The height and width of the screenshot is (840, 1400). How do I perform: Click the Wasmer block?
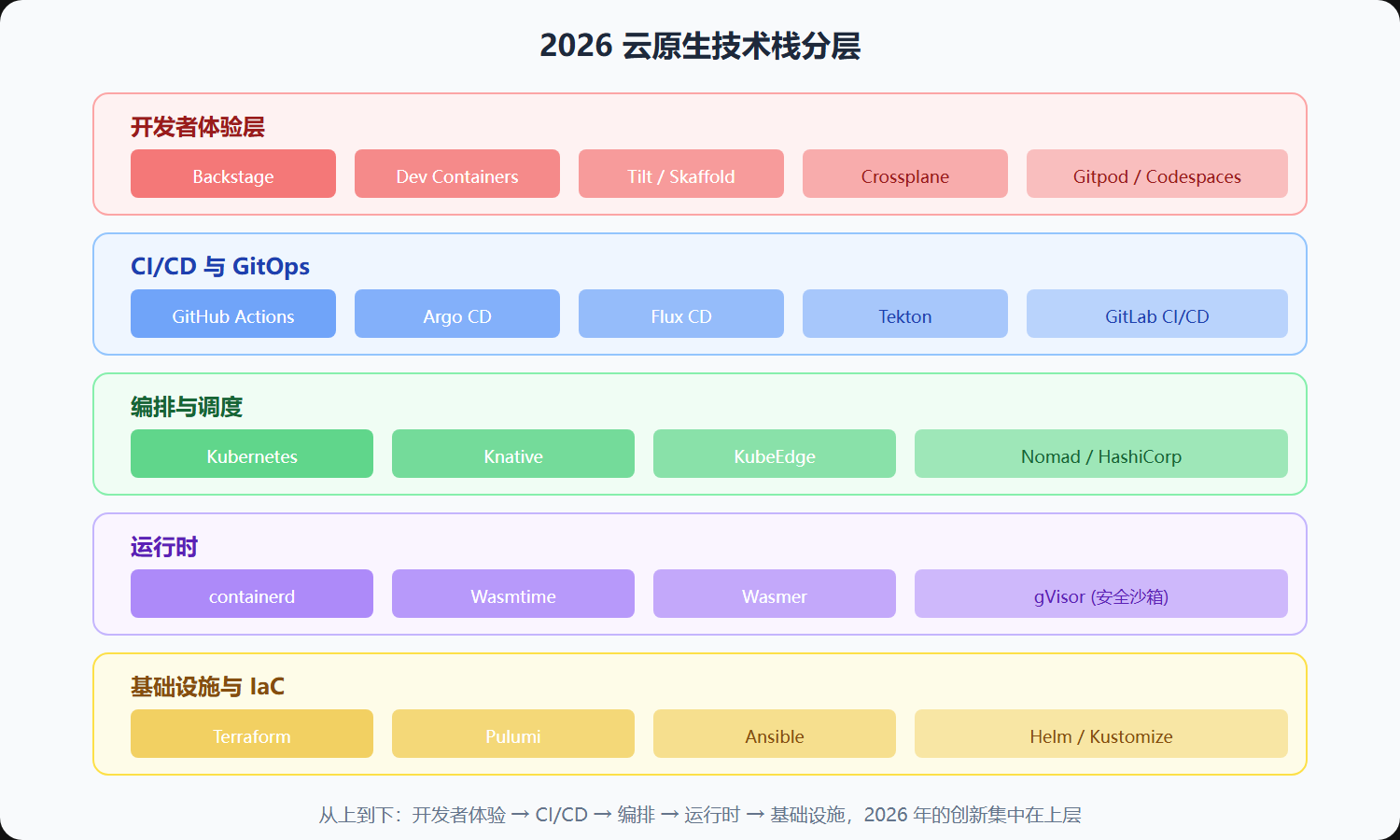(x=775, y=594)
